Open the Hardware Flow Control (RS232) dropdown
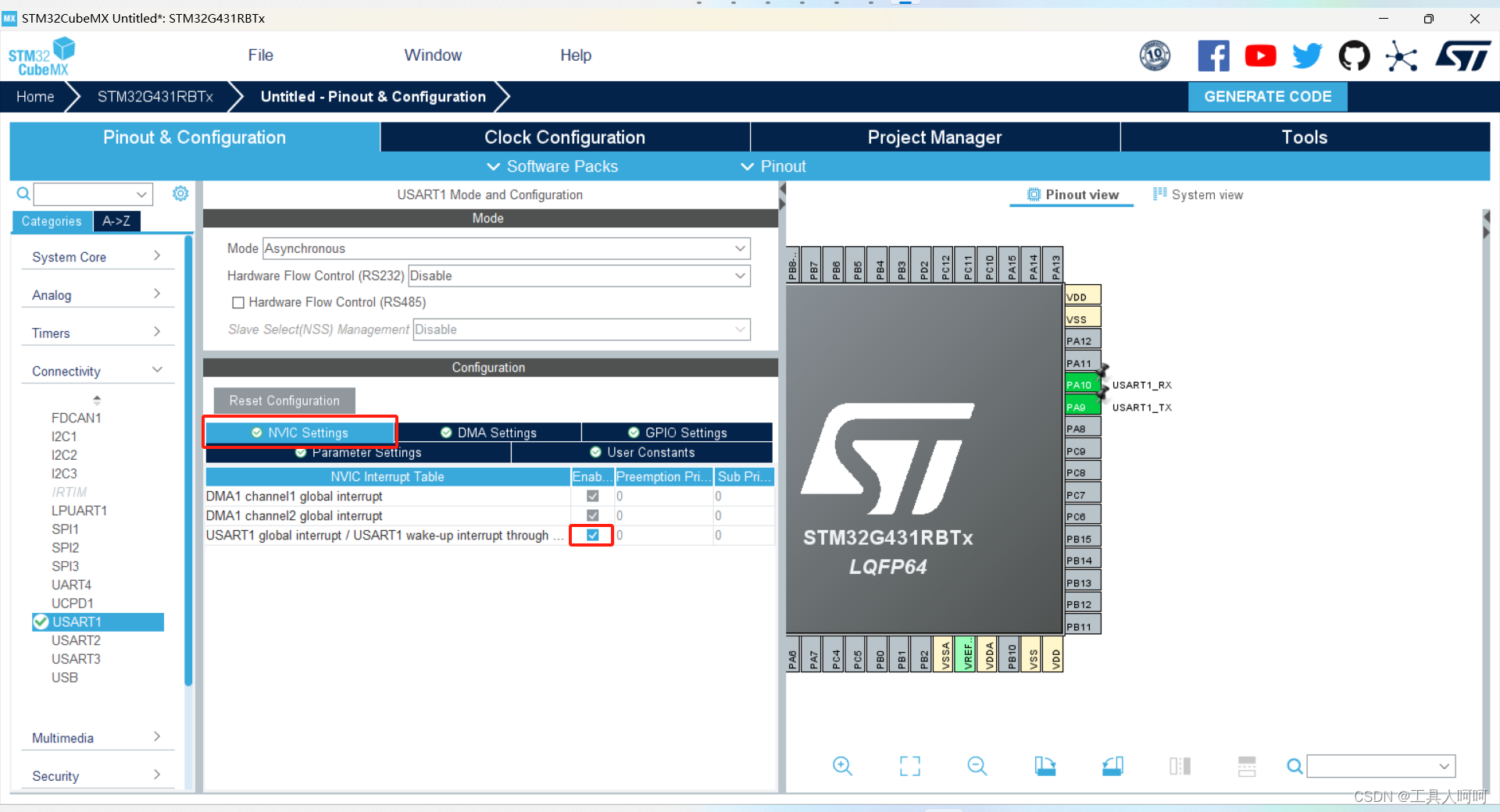Viewport: 1500px width, 812px height. tap(579, 276)
